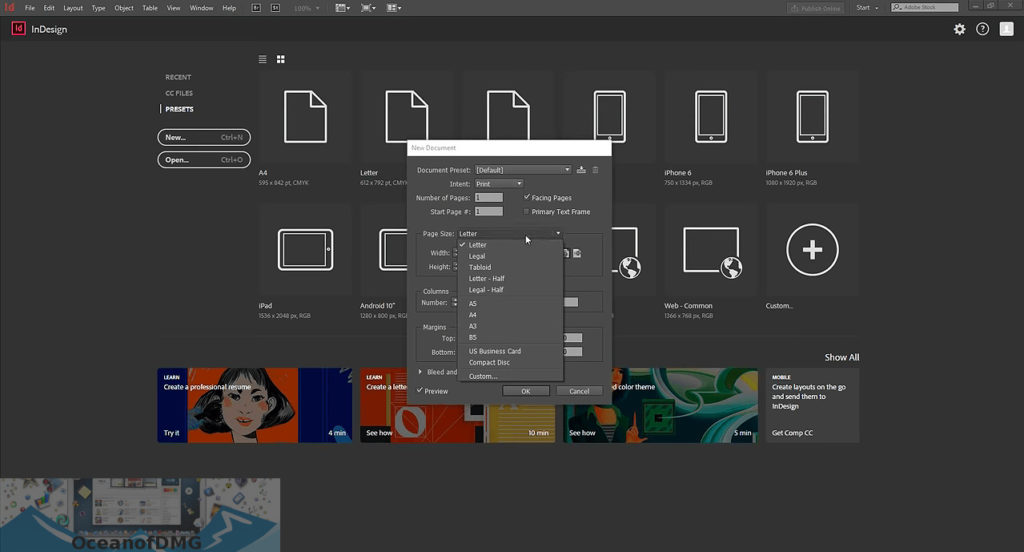Switch presets to list view
The height and width of the screenshot is (552, 1024).
(263, 59)
